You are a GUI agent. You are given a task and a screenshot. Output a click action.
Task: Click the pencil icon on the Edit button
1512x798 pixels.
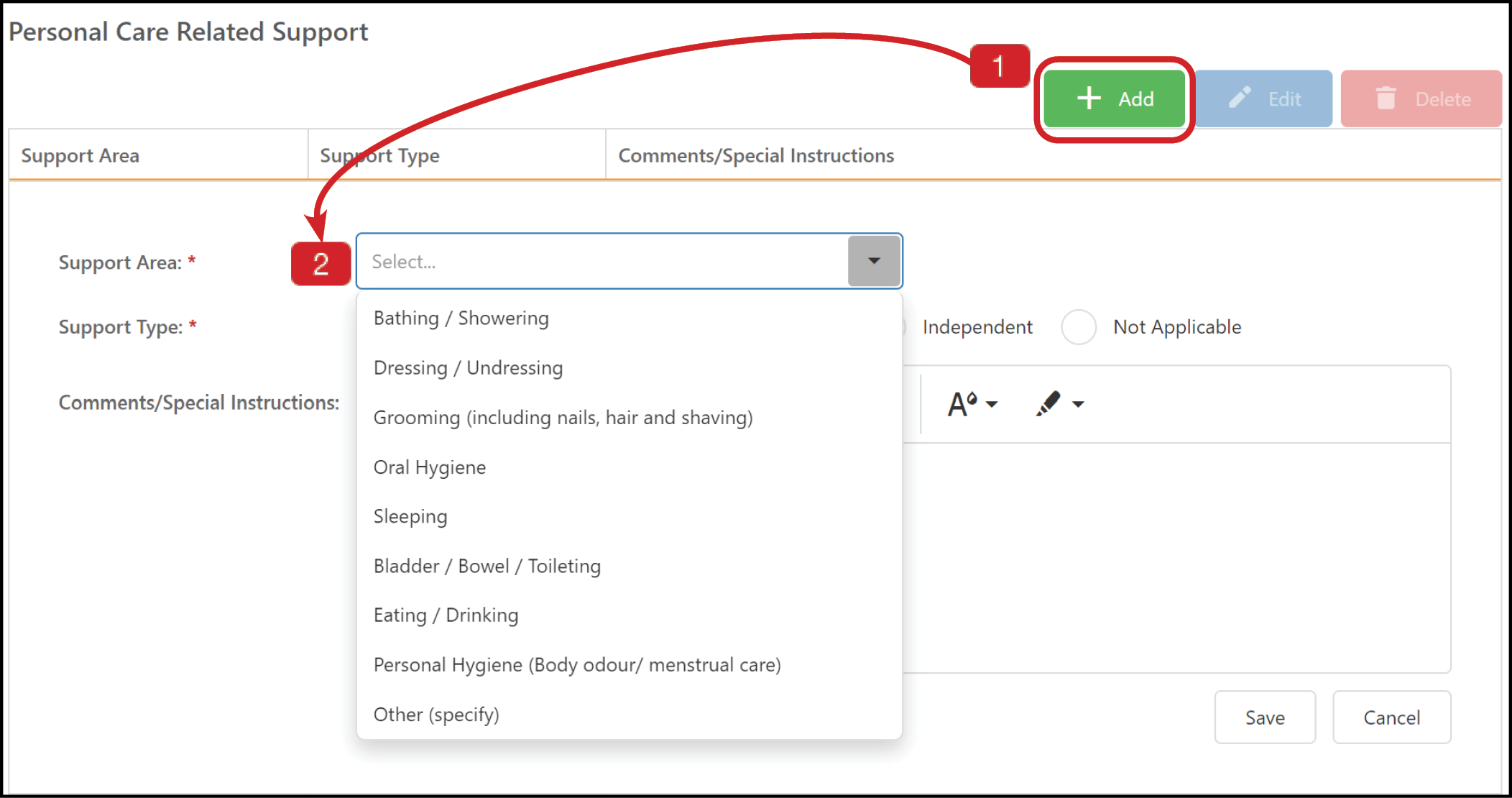click(1240, 97)
